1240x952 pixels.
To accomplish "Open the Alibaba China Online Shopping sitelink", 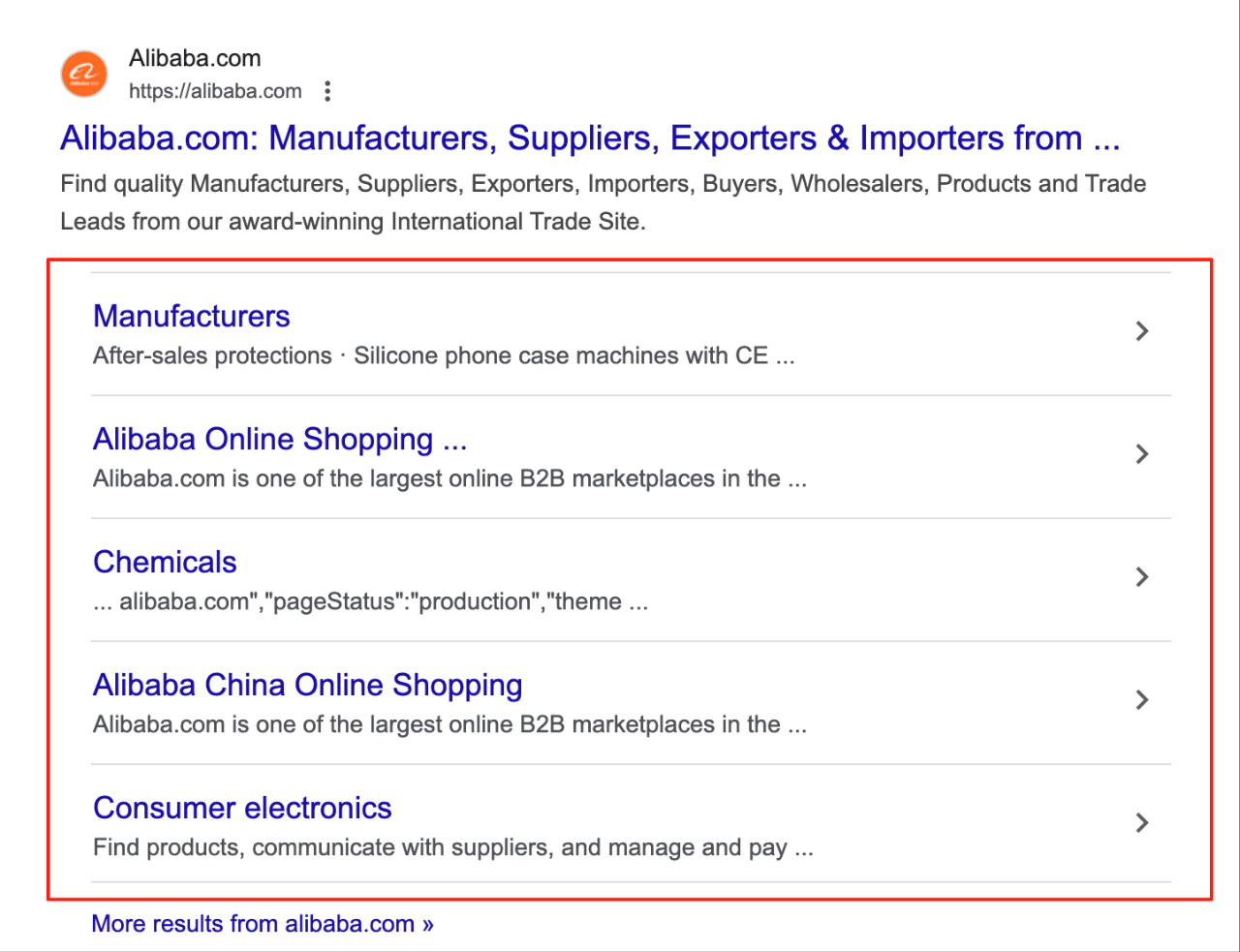I will [x=307, y=685].
